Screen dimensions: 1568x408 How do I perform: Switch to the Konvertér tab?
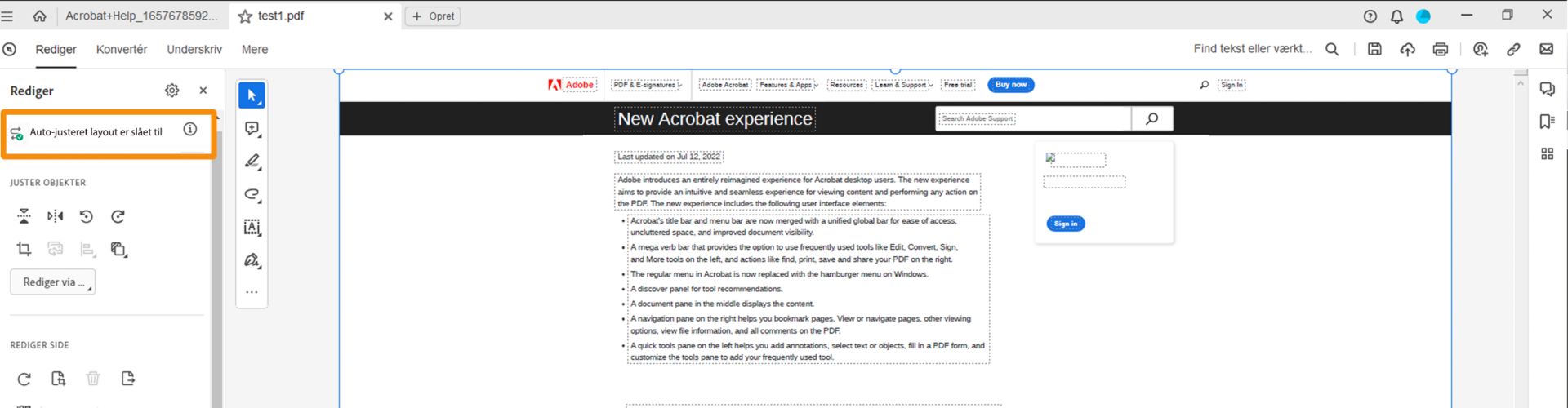122,49
